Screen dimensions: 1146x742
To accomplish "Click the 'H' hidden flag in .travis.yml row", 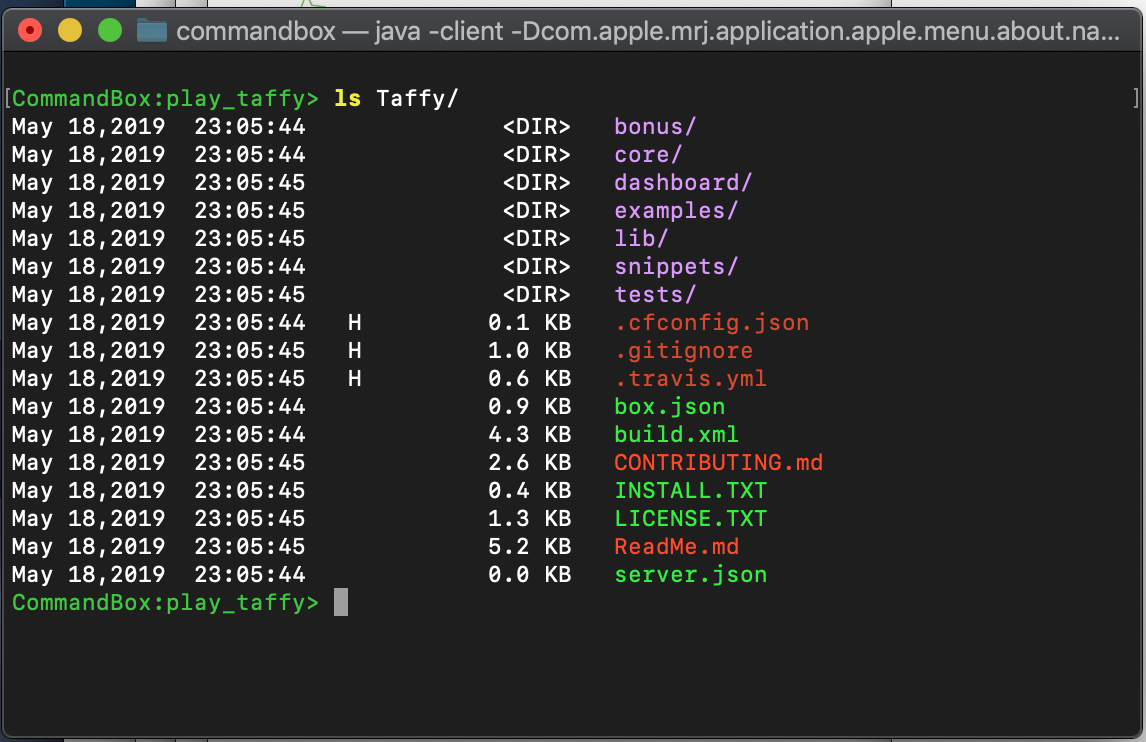I will point(354,378).
